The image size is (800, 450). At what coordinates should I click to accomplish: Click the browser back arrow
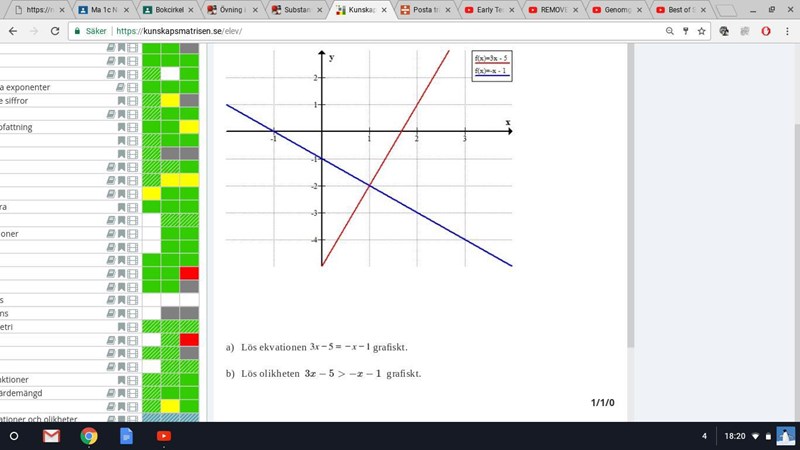pos(14,31)
